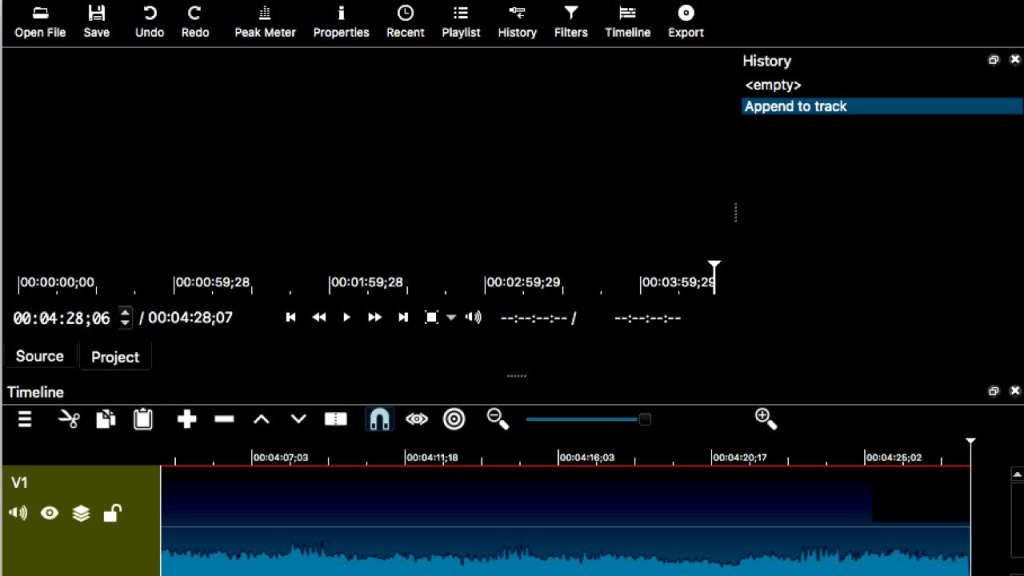Append clip using the plus icon
Screen dimensions: 1024x576
(187, 419)
